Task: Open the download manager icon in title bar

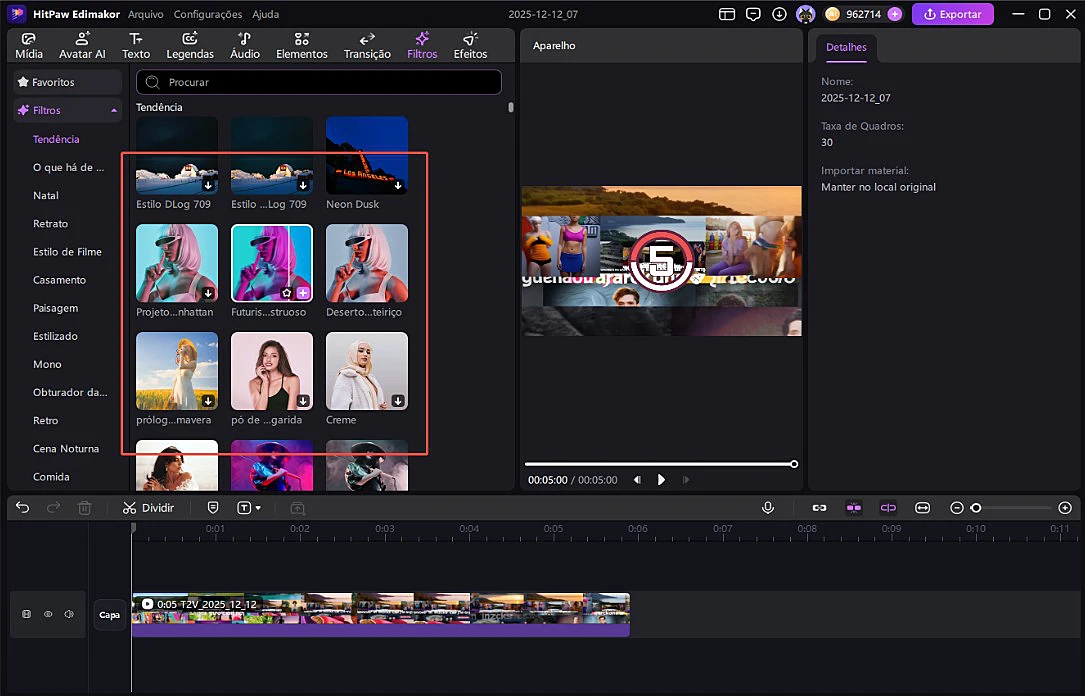Action: pyautogui.click(x=779, y=14)
